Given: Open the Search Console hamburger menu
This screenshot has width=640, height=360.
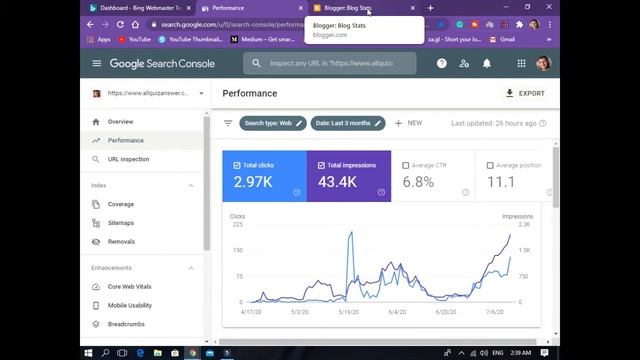Looking at the screenshot, I should (97, 63).
